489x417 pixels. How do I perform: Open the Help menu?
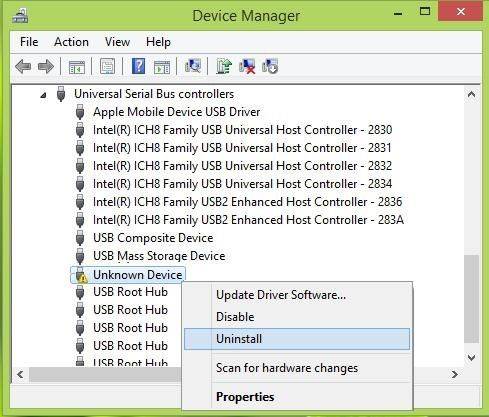pyautogui.click(x=158, y=42)
